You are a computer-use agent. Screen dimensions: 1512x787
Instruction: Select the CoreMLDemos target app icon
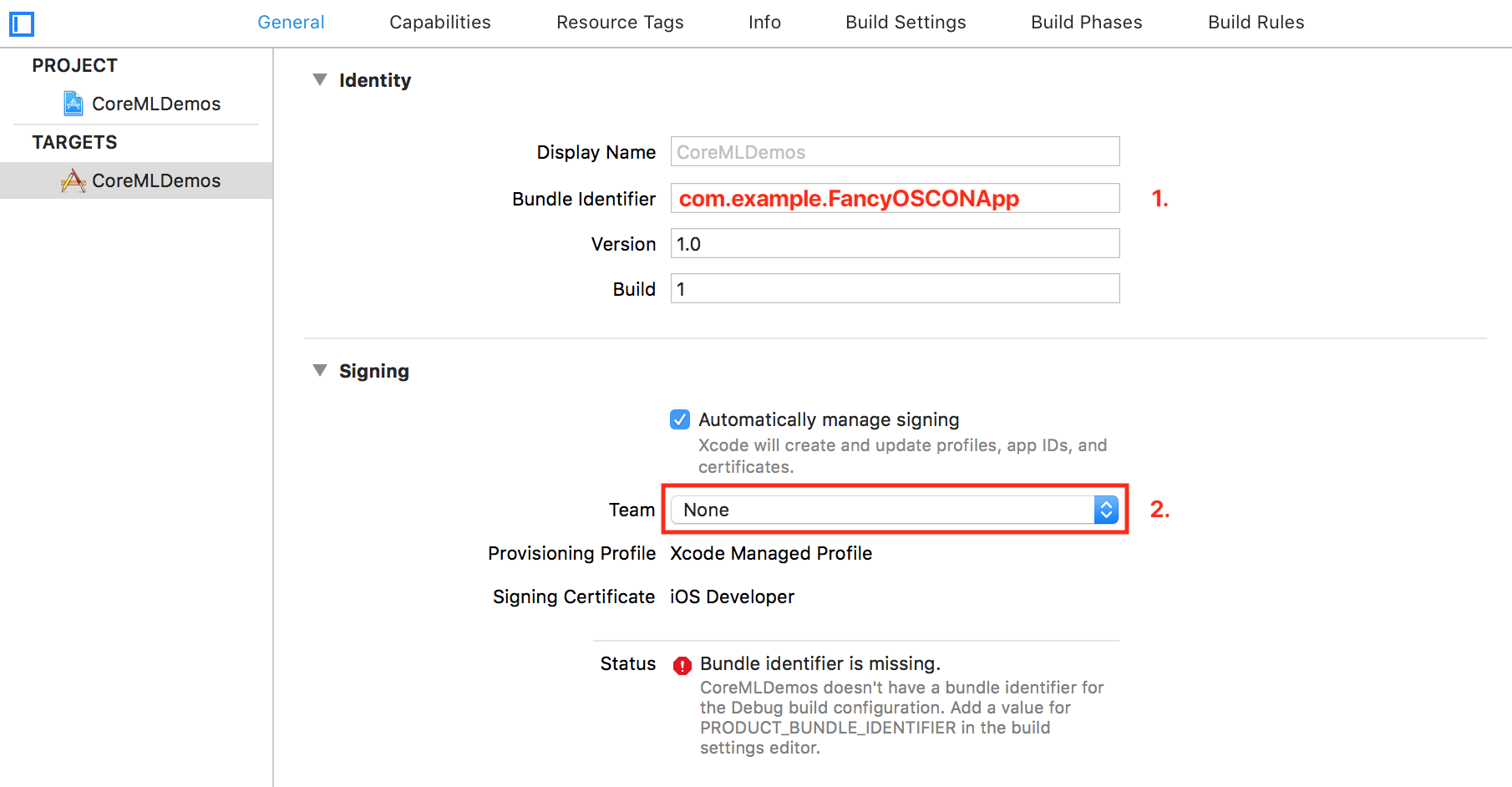(x=74, y=180)
